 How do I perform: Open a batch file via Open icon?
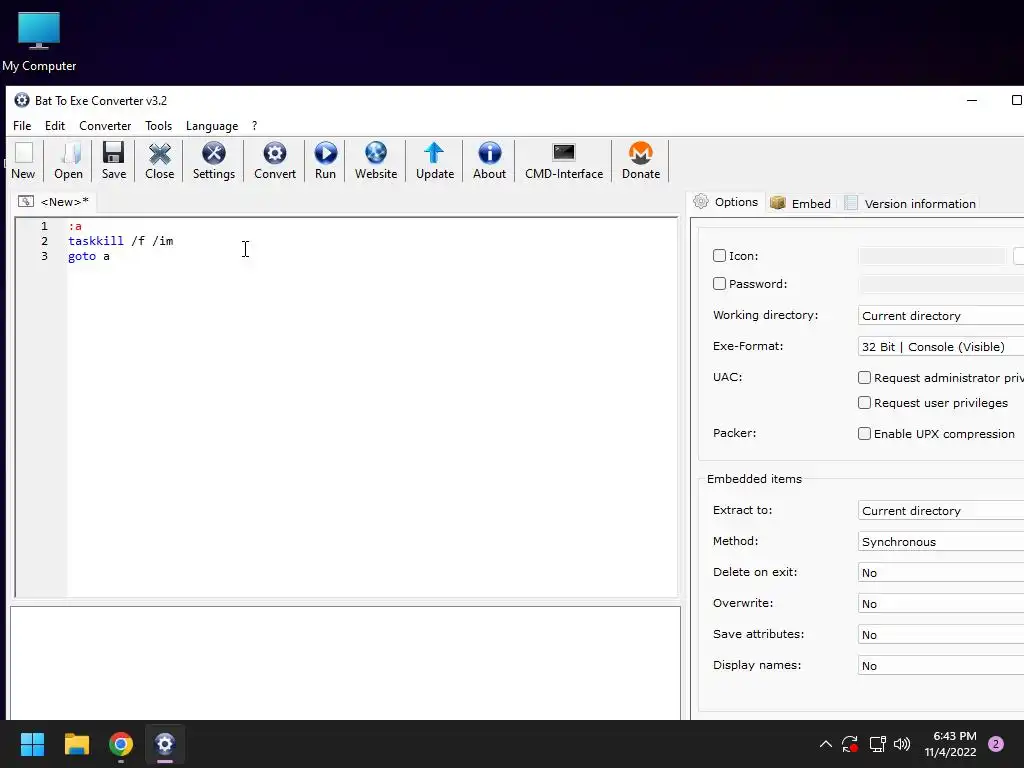(69, 161)
